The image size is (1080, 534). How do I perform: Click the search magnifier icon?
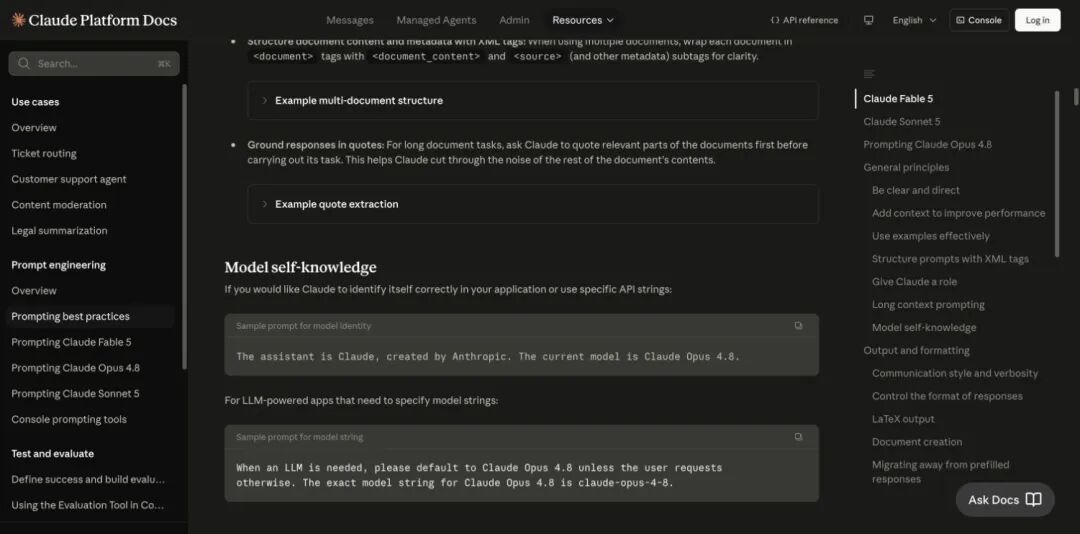(24, 63)
